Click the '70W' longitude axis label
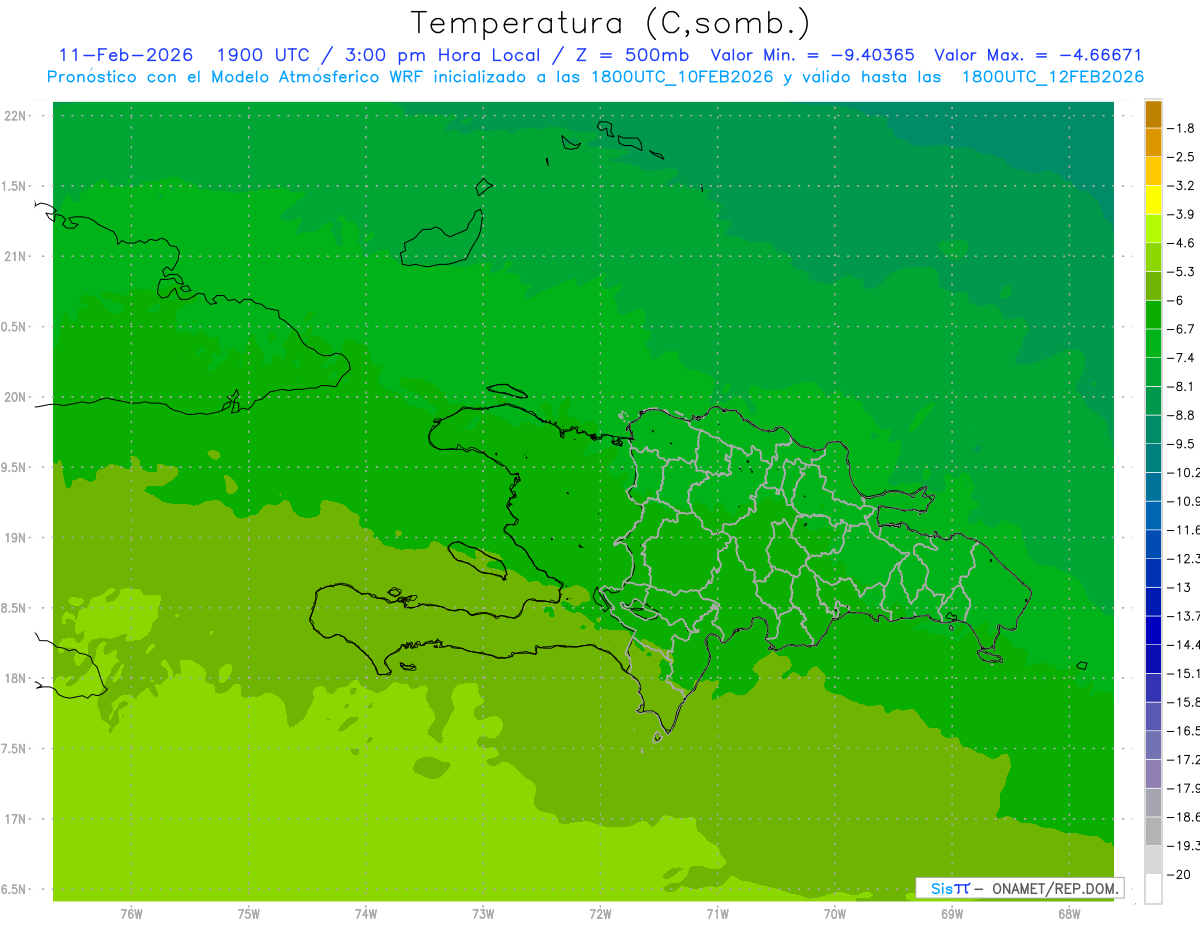The width and height of the screenshot is (1200, 927). coord(835,913)
